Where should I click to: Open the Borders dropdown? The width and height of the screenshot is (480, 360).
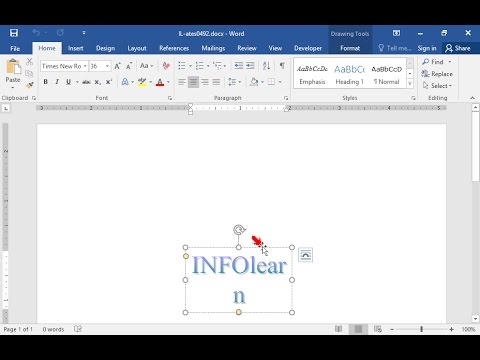pyautogui.click(x=280, y=82)
